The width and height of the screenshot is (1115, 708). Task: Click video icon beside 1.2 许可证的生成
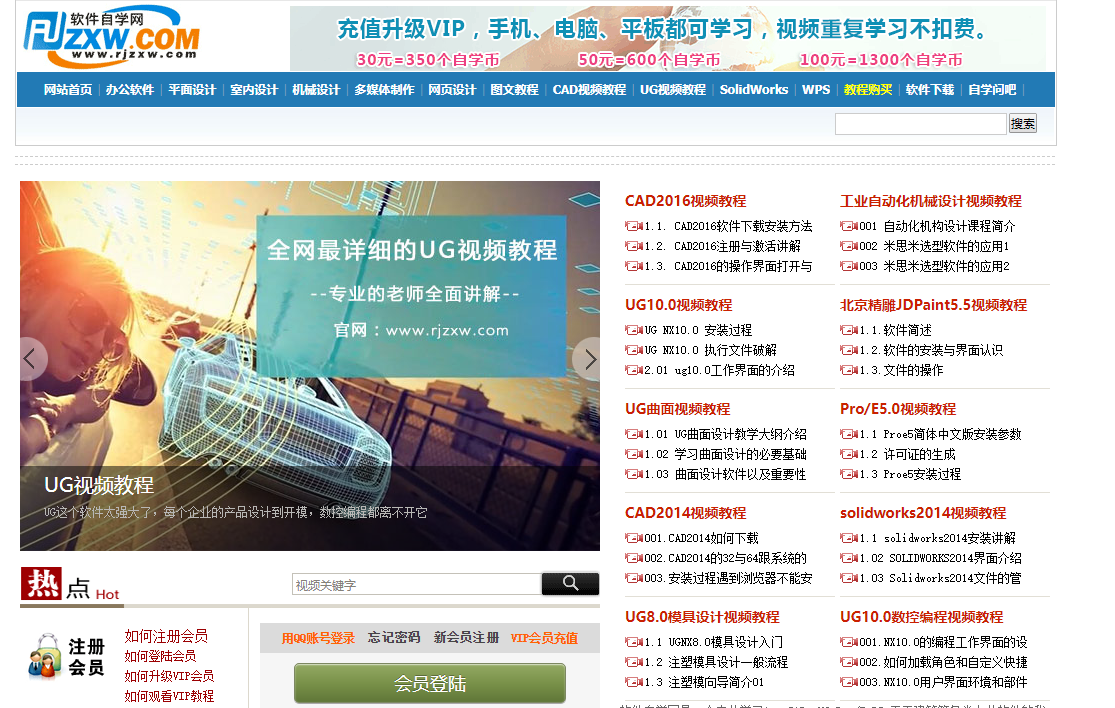pos(848,454)
